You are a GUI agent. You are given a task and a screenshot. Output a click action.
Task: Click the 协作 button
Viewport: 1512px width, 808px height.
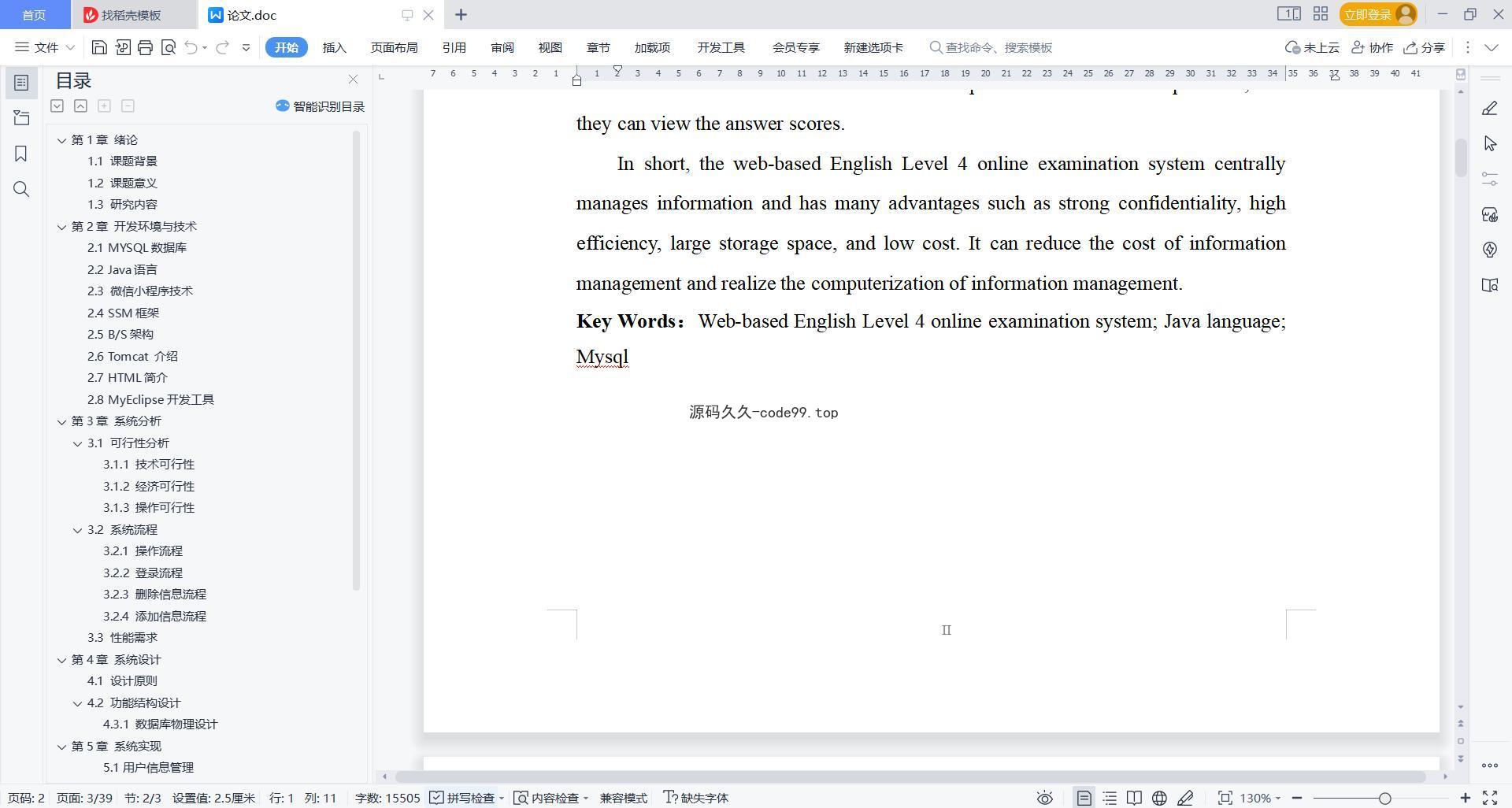(1372, 47)
